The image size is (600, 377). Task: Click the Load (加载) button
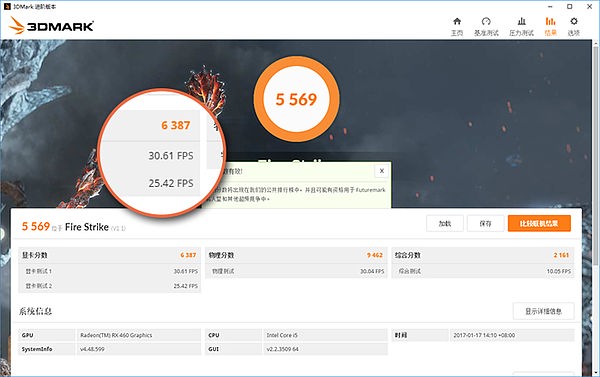point(445,224)
